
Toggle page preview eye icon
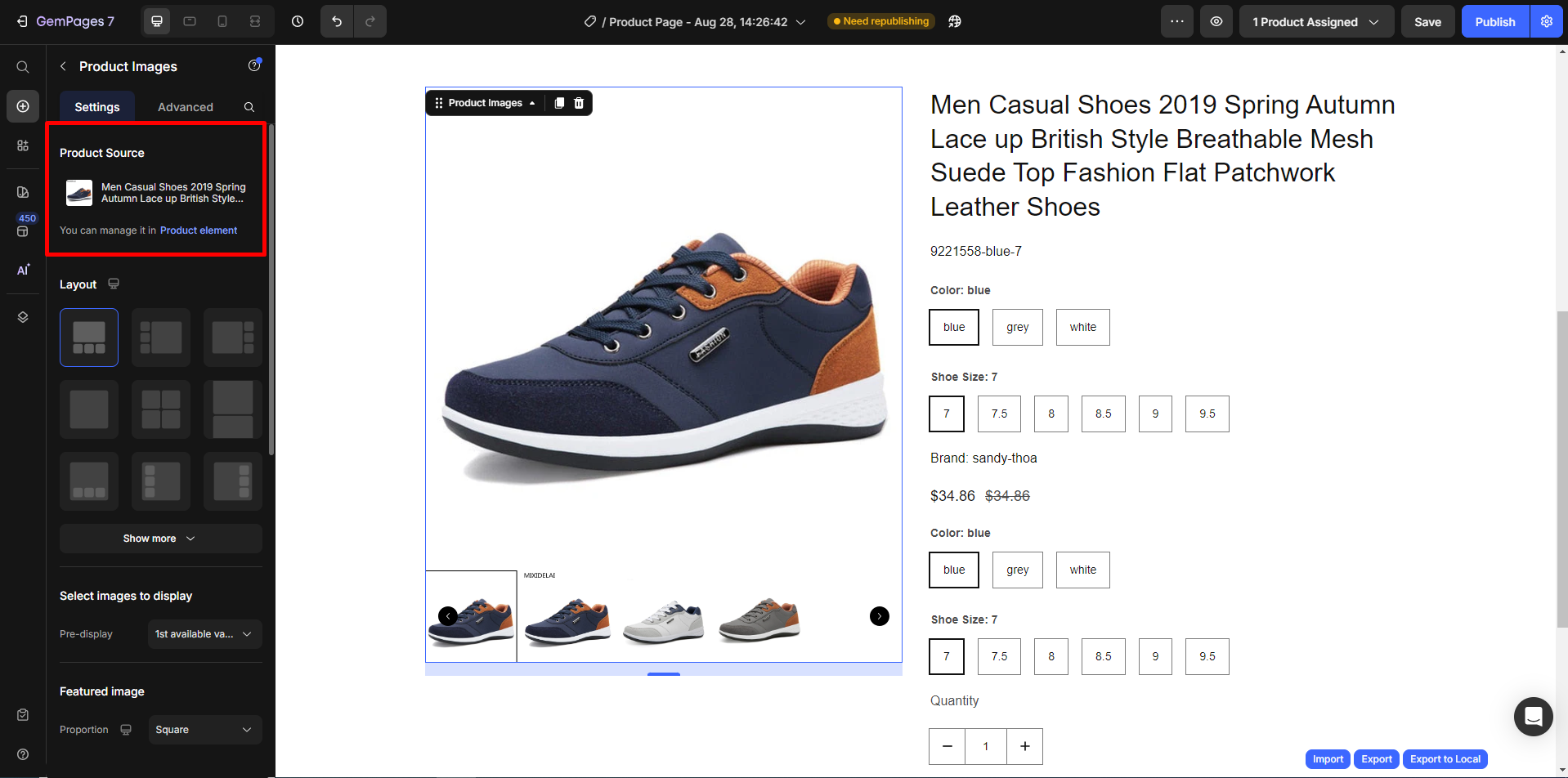click(1216, 22)
